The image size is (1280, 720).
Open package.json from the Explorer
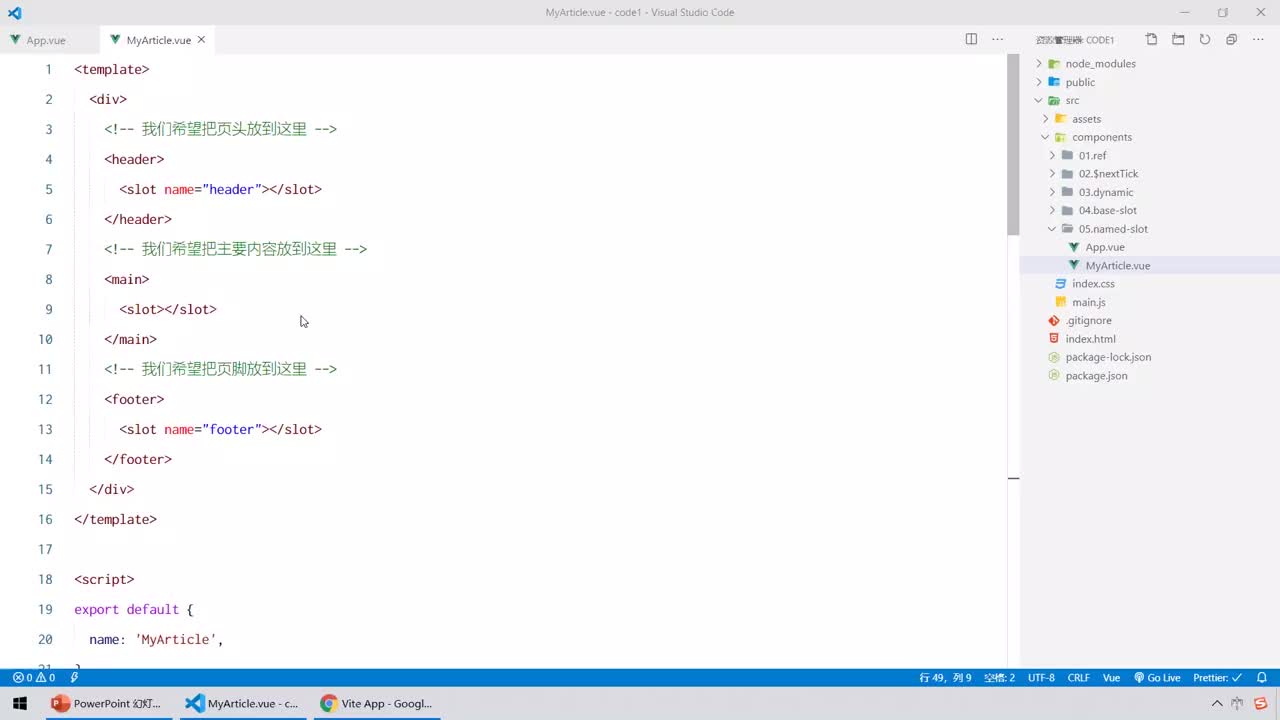(1096, 376)
